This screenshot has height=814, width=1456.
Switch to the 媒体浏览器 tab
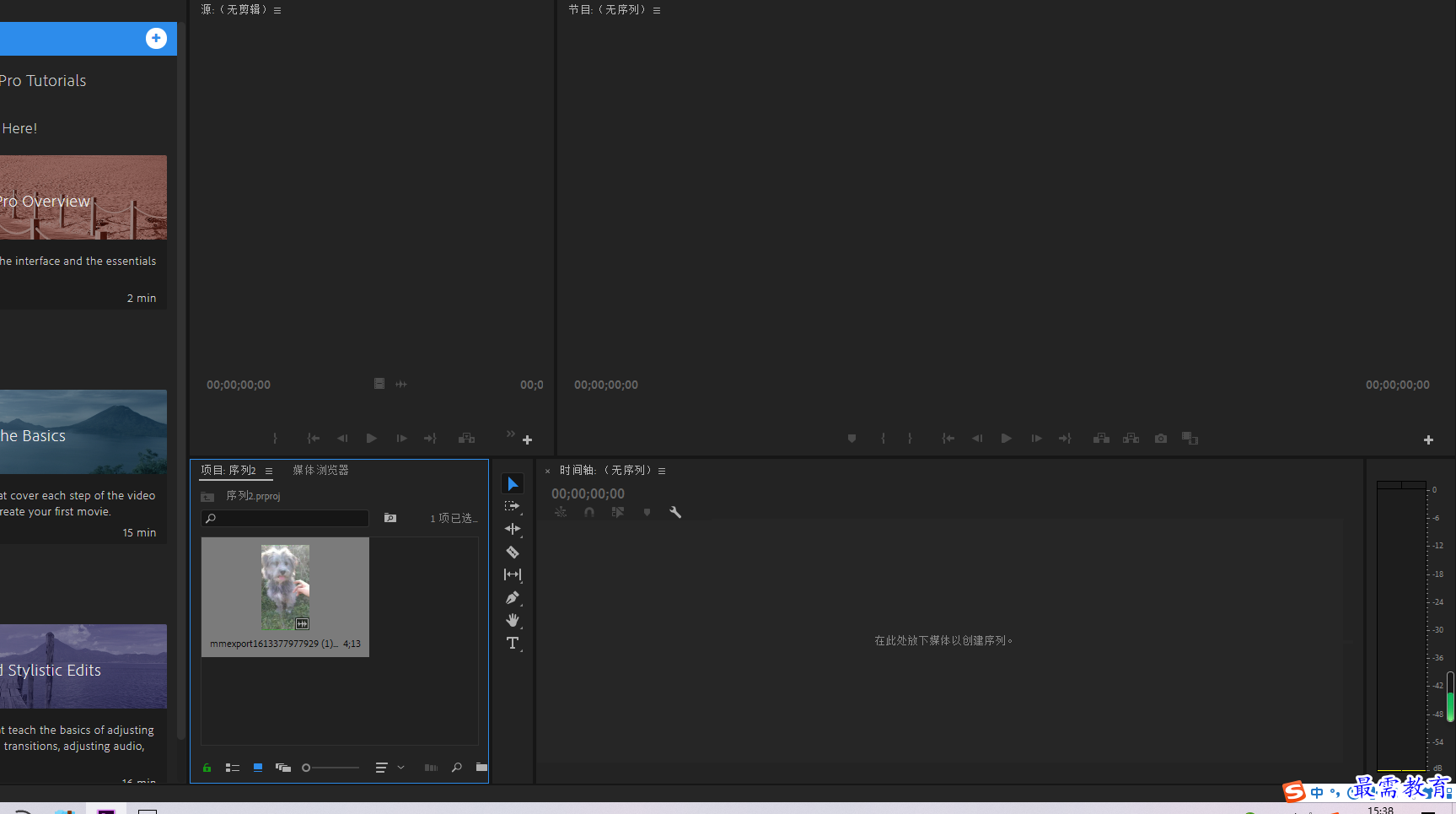pyautogui.click(x=320, y=470)
